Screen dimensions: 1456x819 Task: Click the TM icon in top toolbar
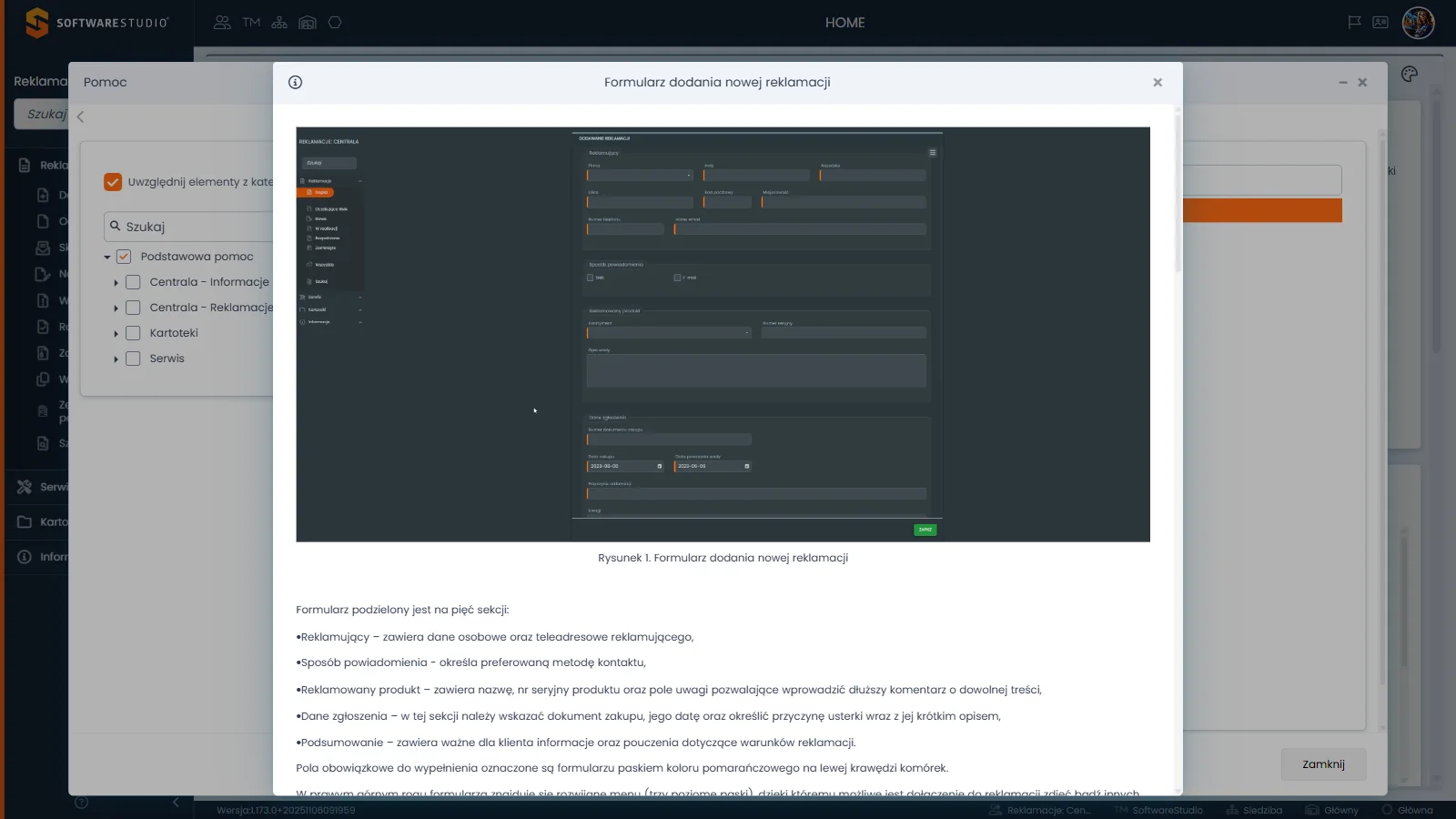tap(251, 23)
